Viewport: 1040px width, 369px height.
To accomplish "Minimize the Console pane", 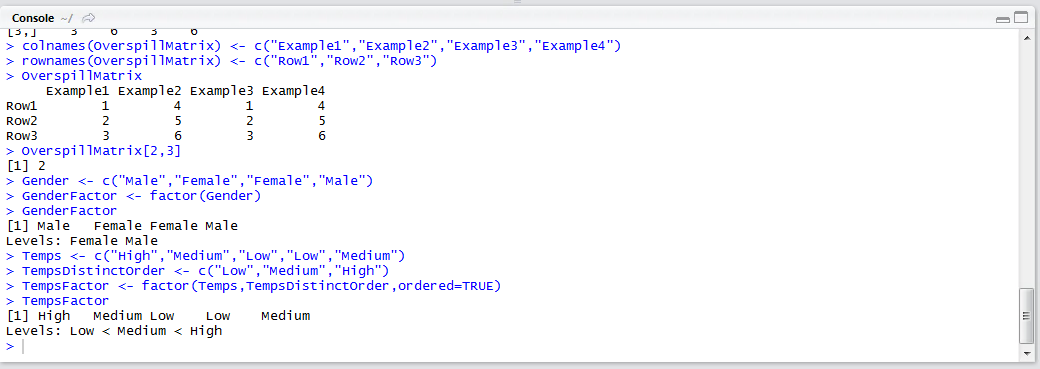I will coord(1003,19).
